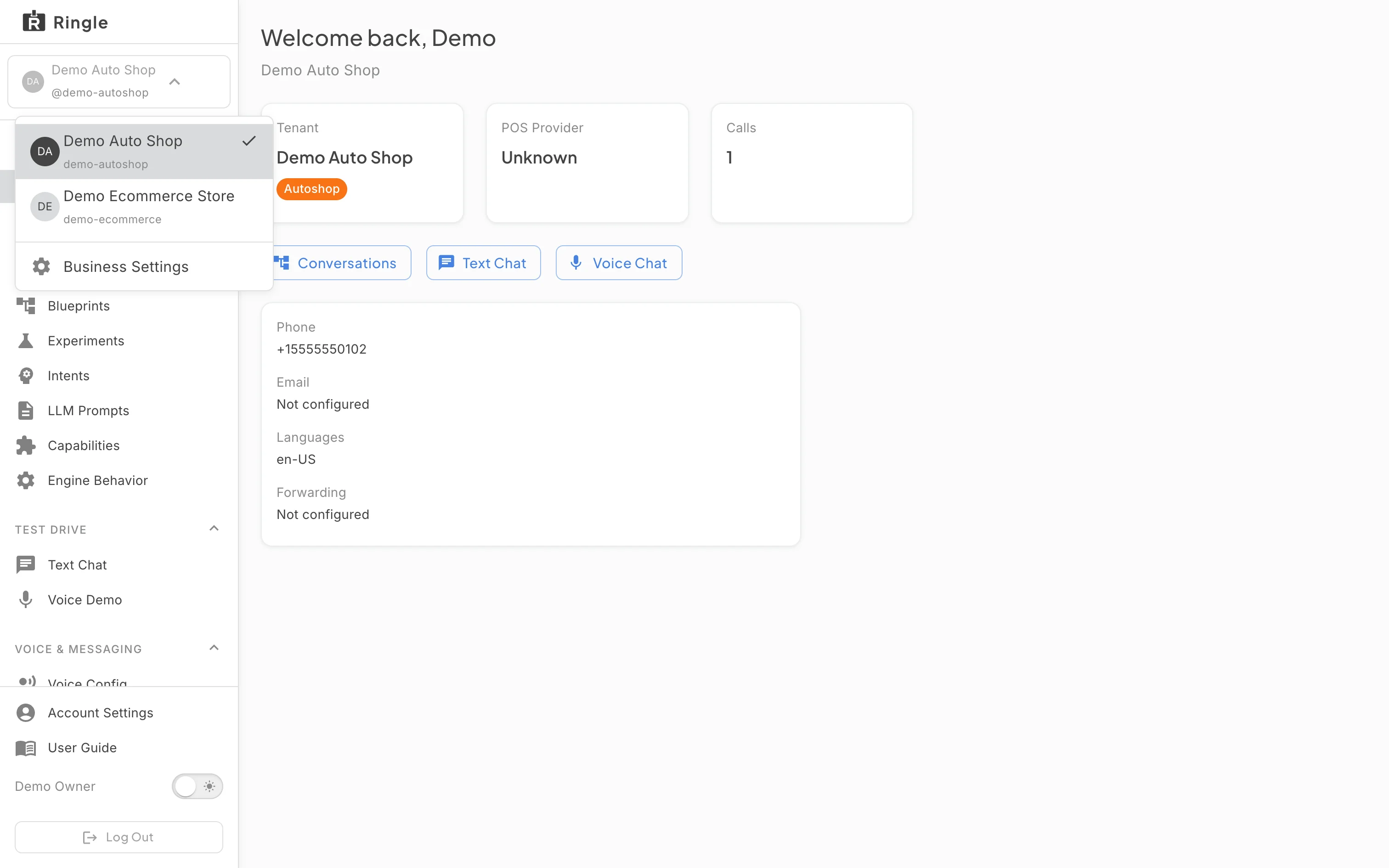The width and height of the screenshot is (1389, 868).
Task: Go to Experiments page
Action: (119, 341)
